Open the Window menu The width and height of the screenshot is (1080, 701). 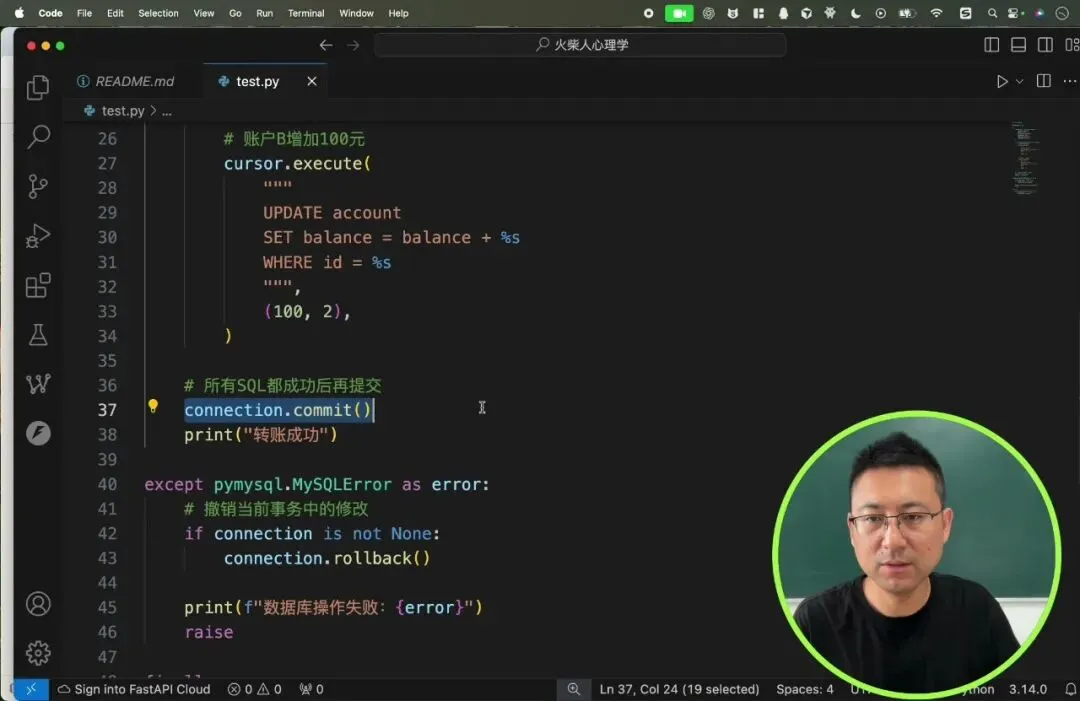click(x=356, y=13)
